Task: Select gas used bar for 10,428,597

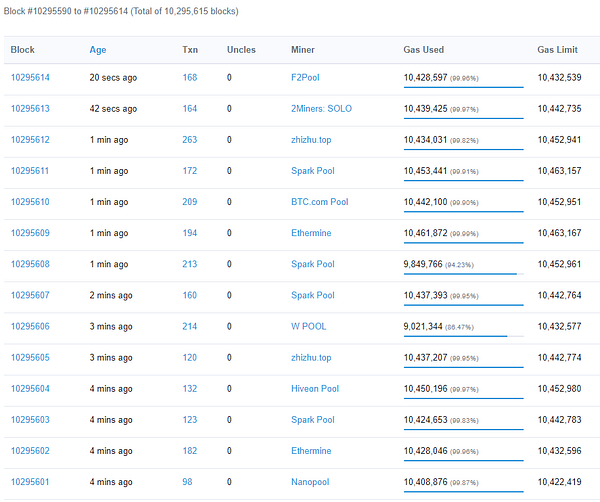Action: pos(463,87)
